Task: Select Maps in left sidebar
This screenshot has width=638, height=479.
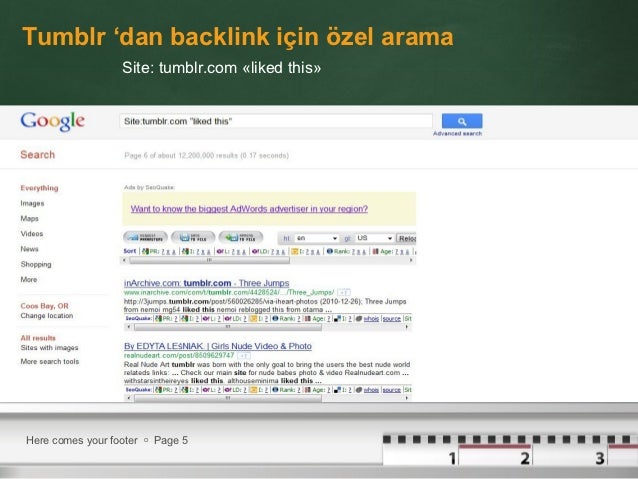Action: pyautogui.click(x=29, y=219)
